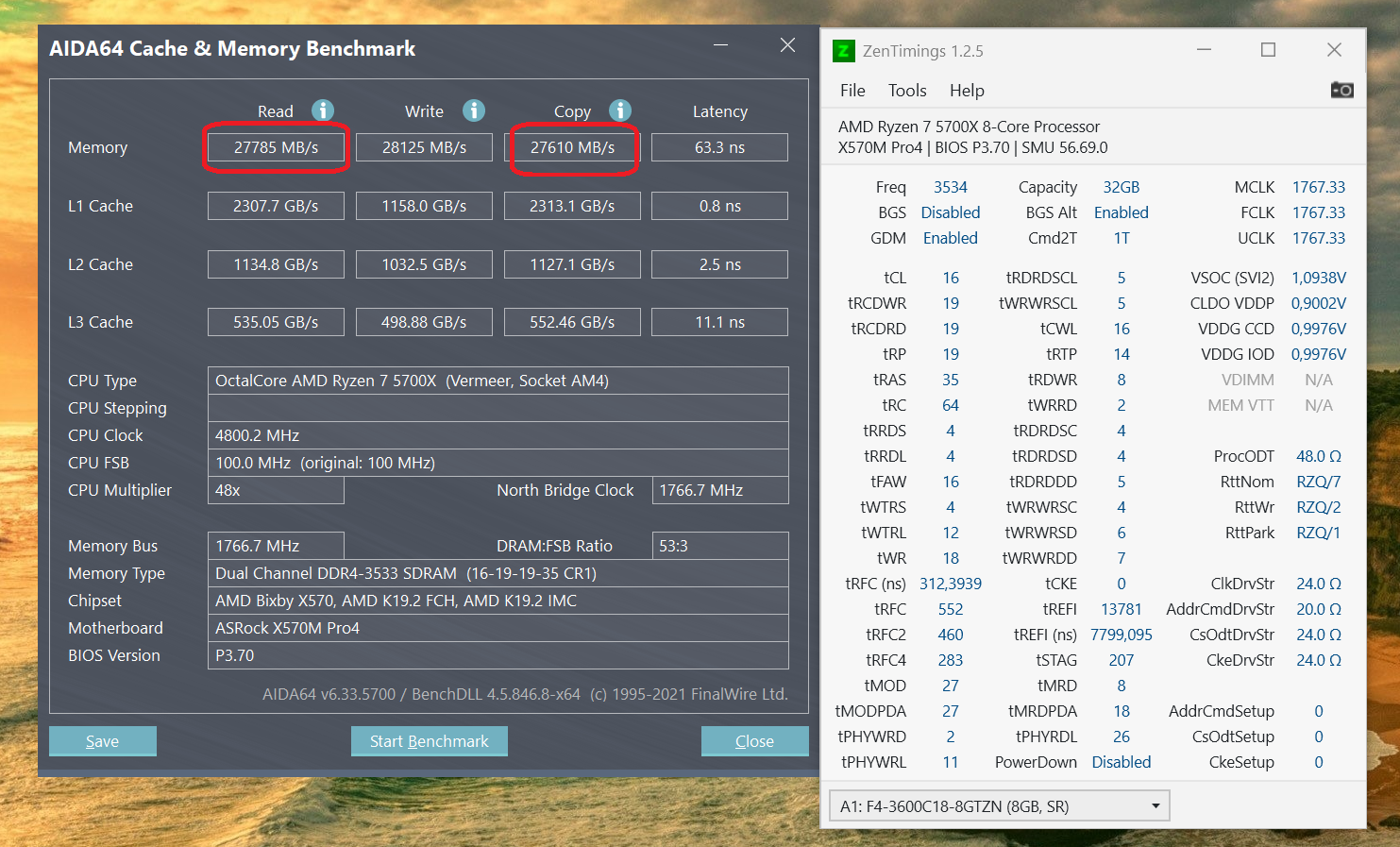Click the tSTAG value 207
1400x847 pixels.
(1122, 660)
